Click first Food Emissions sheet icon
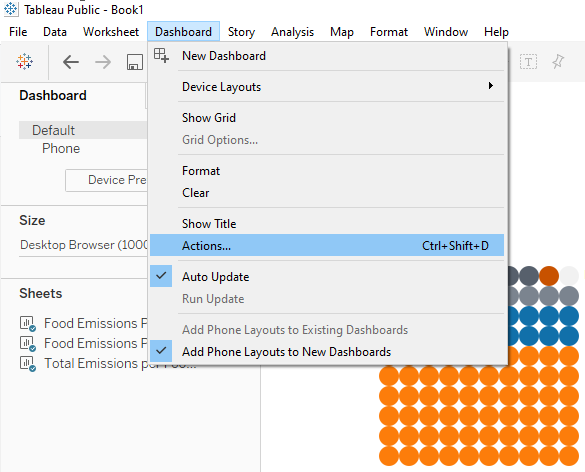Image resolution: width=585 pixels, height=472 pixels. coord(28,323)
